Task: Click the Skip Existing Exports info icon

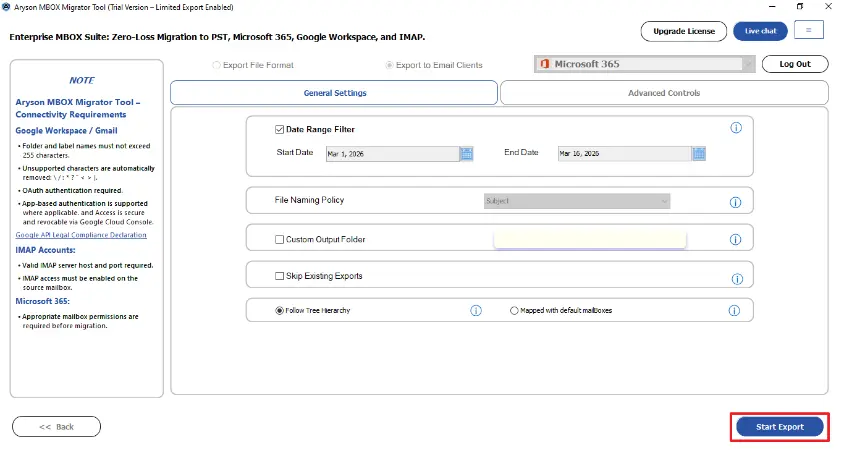Action: click(x=735, y=279)
